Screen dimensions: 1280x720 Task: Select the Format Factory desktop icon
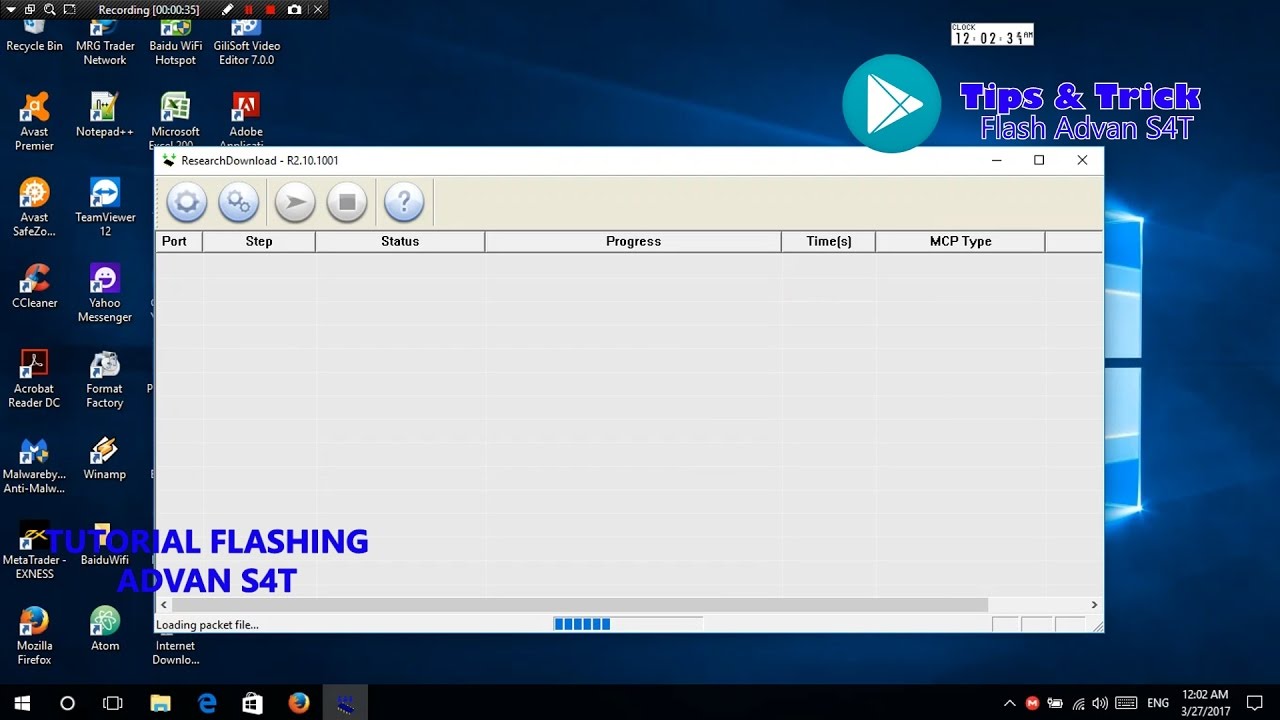pos(104,379)
